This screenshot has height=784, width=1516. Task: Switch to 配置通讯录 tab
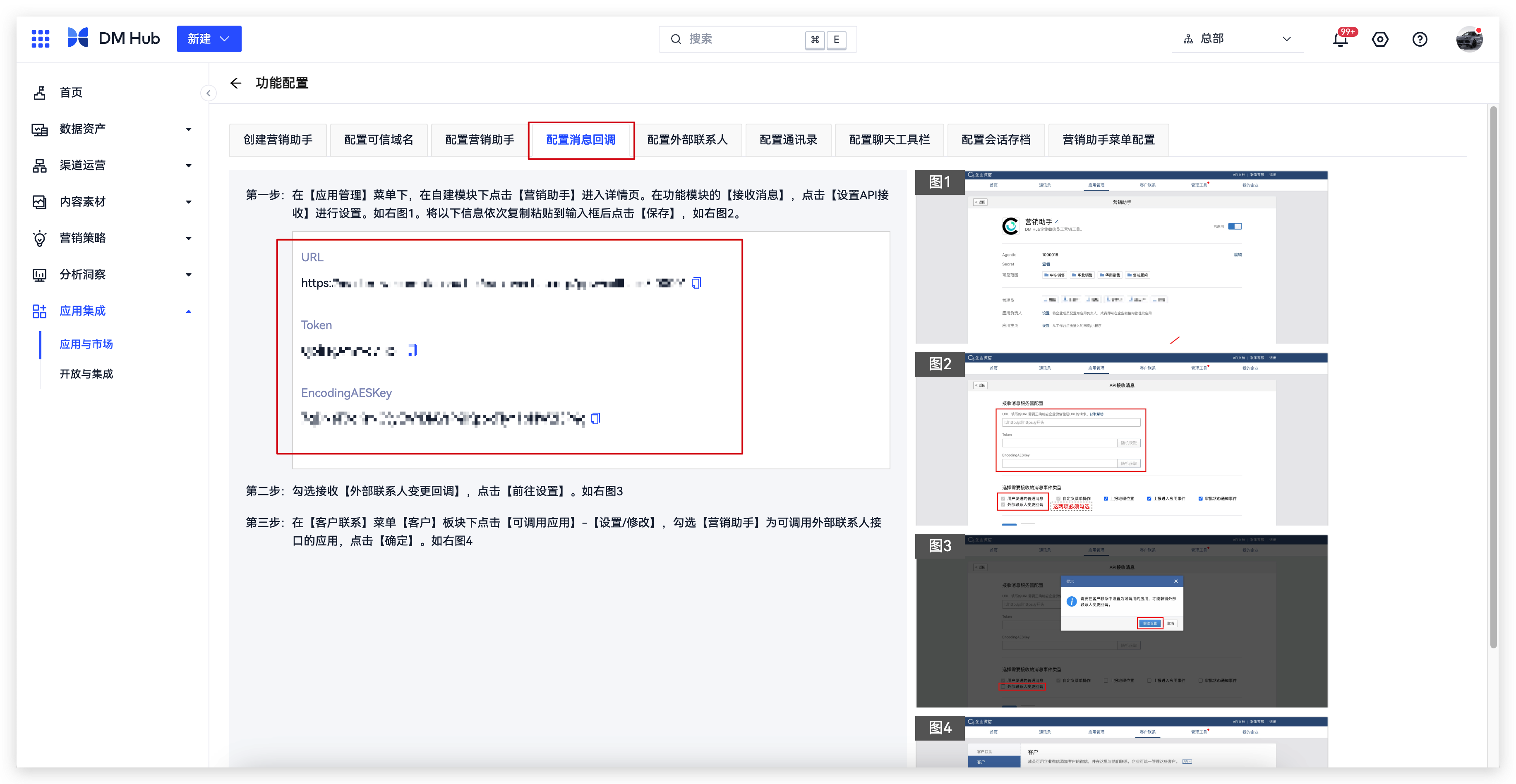pyautogui.click(x=788, y=139)
